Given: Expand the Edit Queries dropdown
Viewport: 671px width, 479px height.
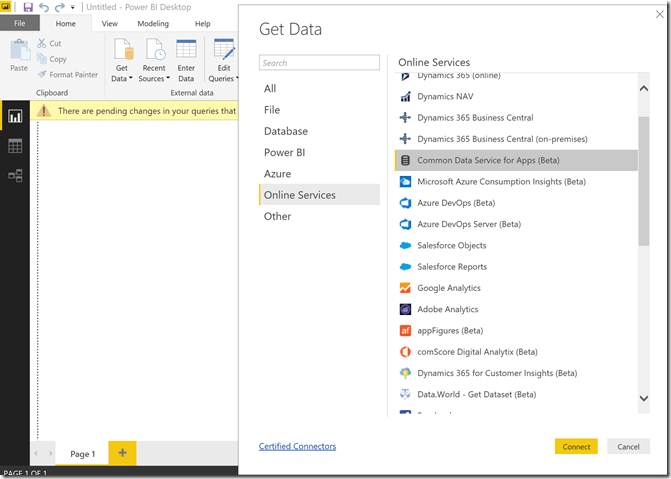Looking at the screenshot, I should click(222, 78).
